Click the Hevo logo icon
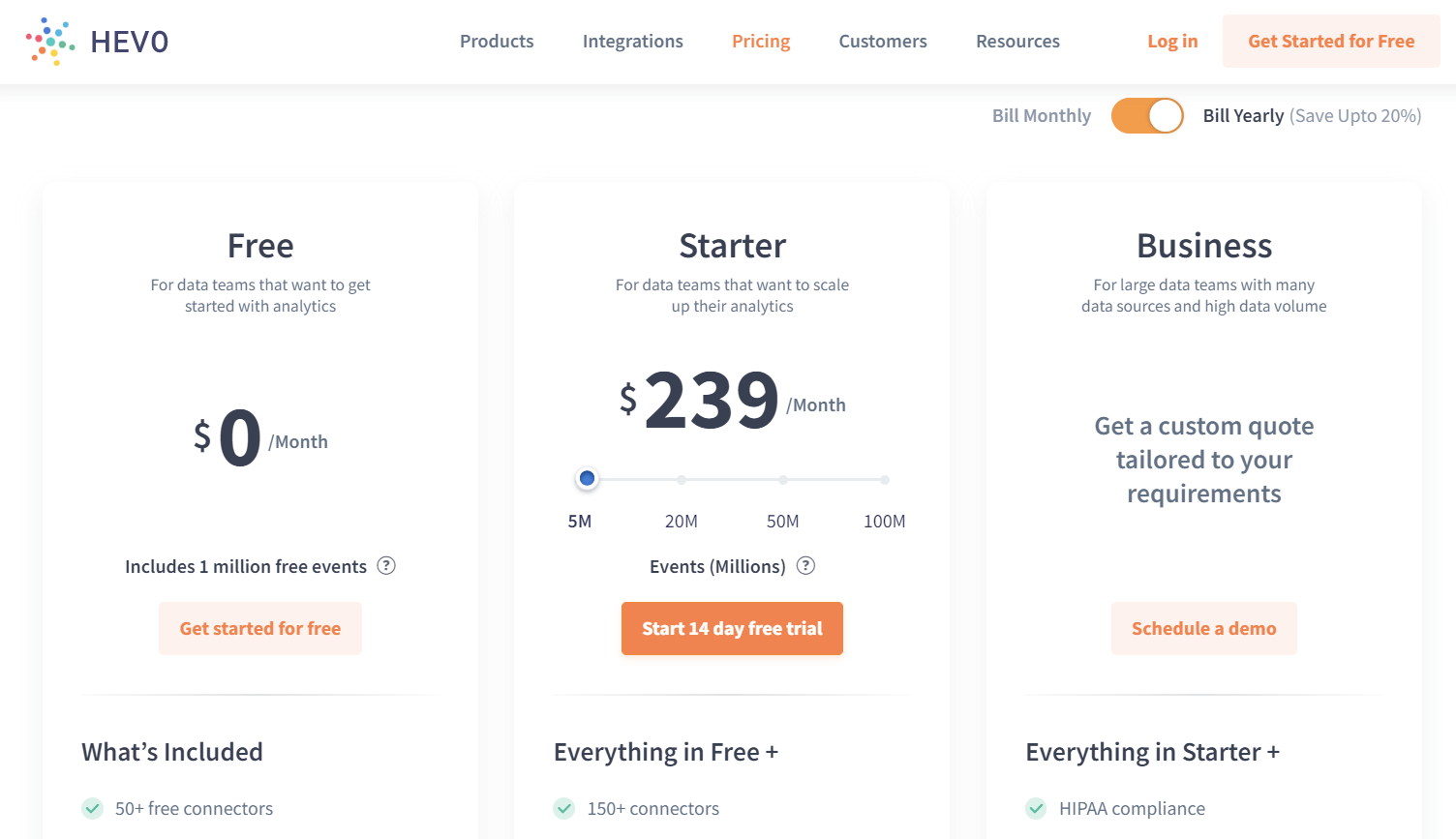The image size is (1456, 839). [50, 42]
